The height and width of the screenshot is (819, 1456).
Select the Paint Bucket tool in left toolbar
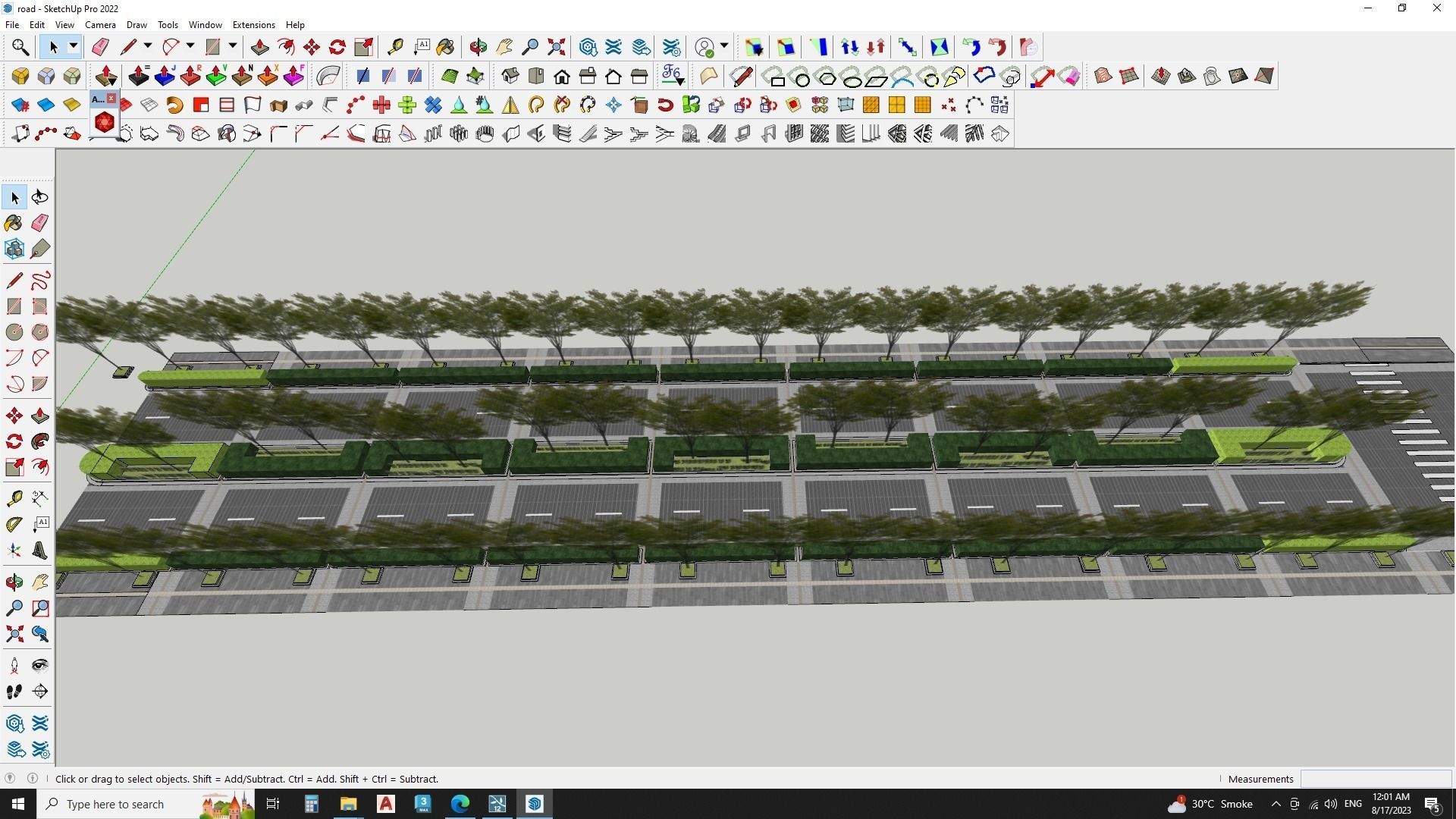[x=14, y=223]
